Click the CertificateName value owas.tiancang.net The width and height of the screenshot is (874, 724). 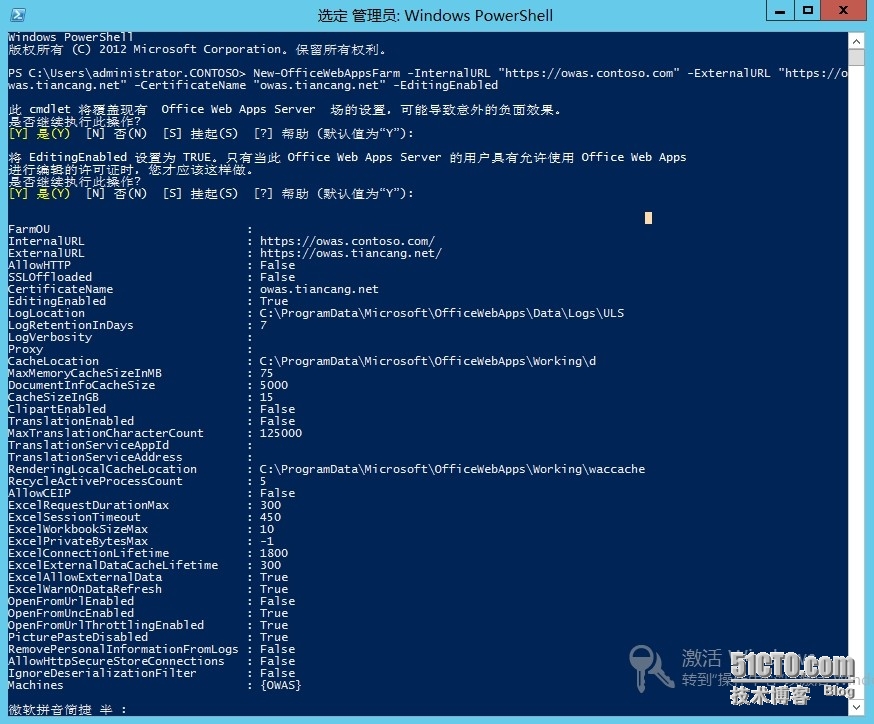(x=319, y=289)
